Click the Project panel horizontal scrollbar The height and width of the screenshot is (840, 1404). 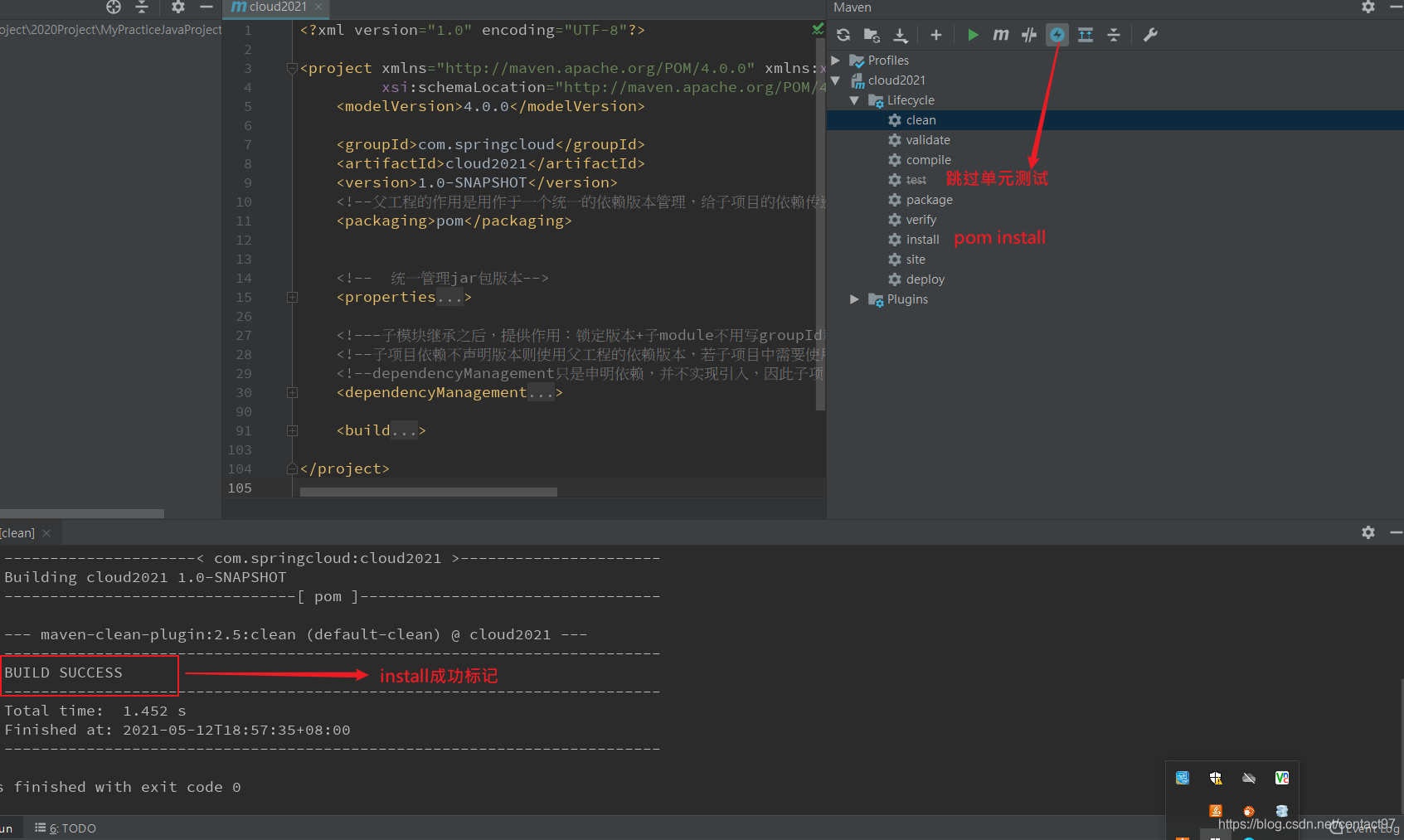[x=82, y=513]
